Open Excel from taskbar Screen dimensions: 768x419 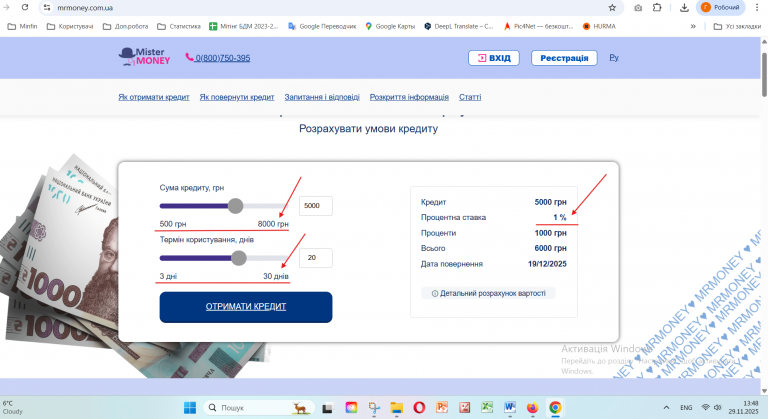tap(487, 408)
